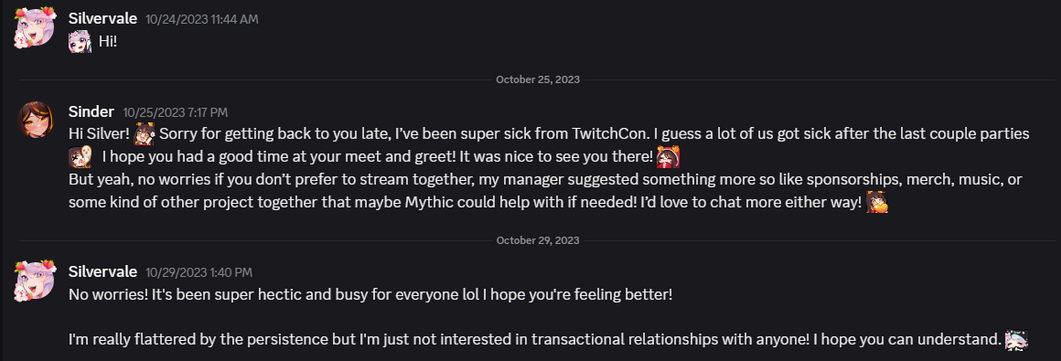
Task: Click the October 29, 2023 date divider
Action: pyautogui.click(x=537, y=240)
